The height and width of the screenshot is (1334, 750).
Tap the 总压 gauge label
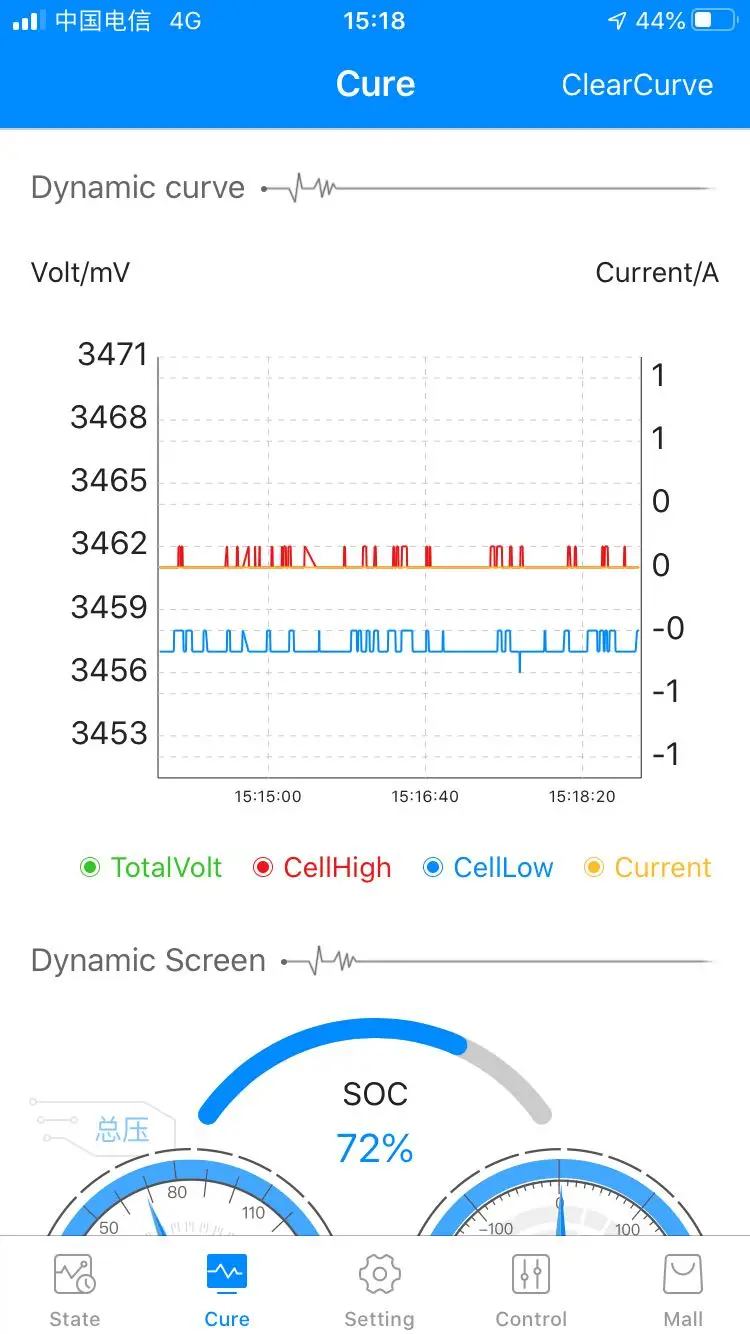pyautogui.click(x=122, y=1130)
